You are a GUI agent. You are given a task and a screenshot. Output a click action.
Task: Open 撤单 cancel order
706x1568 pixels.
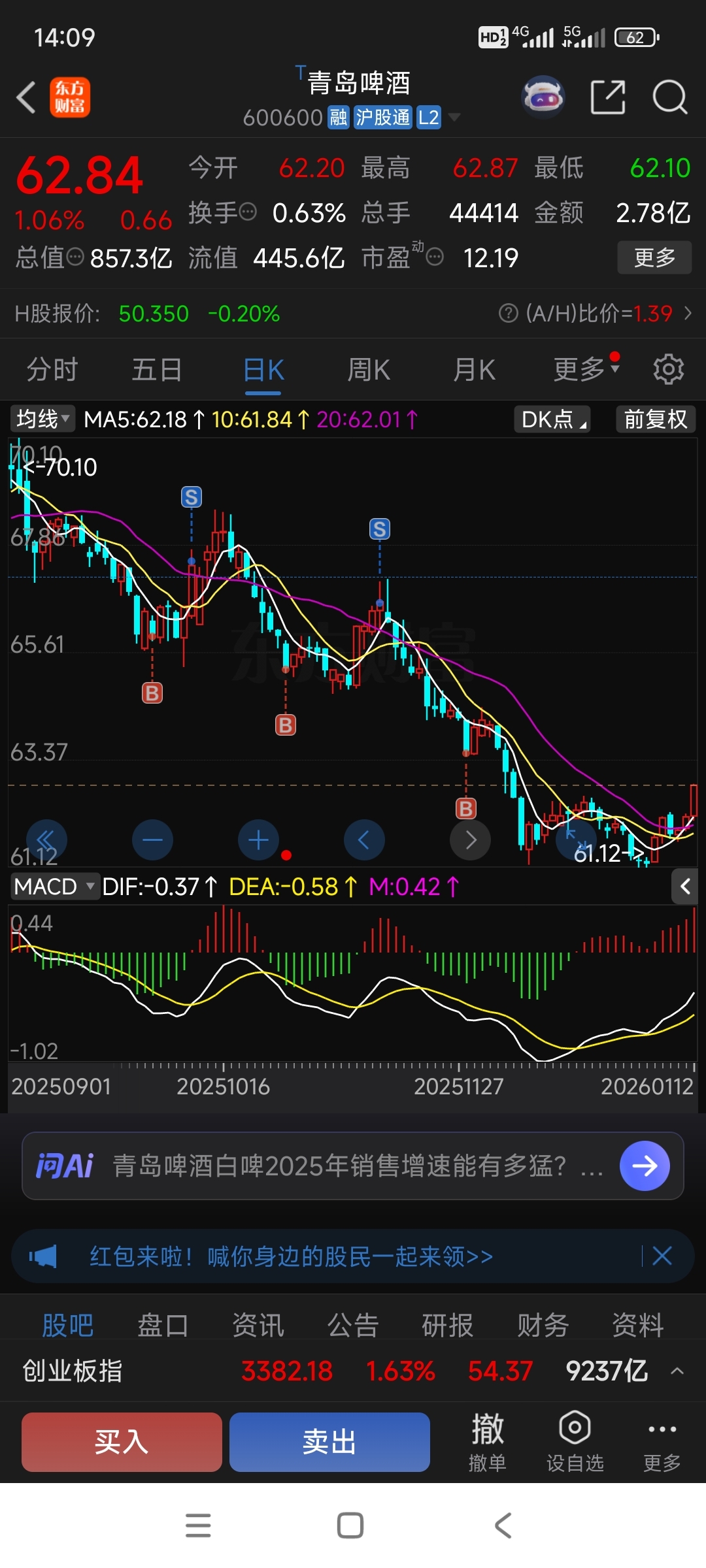tap(488, 1443)
